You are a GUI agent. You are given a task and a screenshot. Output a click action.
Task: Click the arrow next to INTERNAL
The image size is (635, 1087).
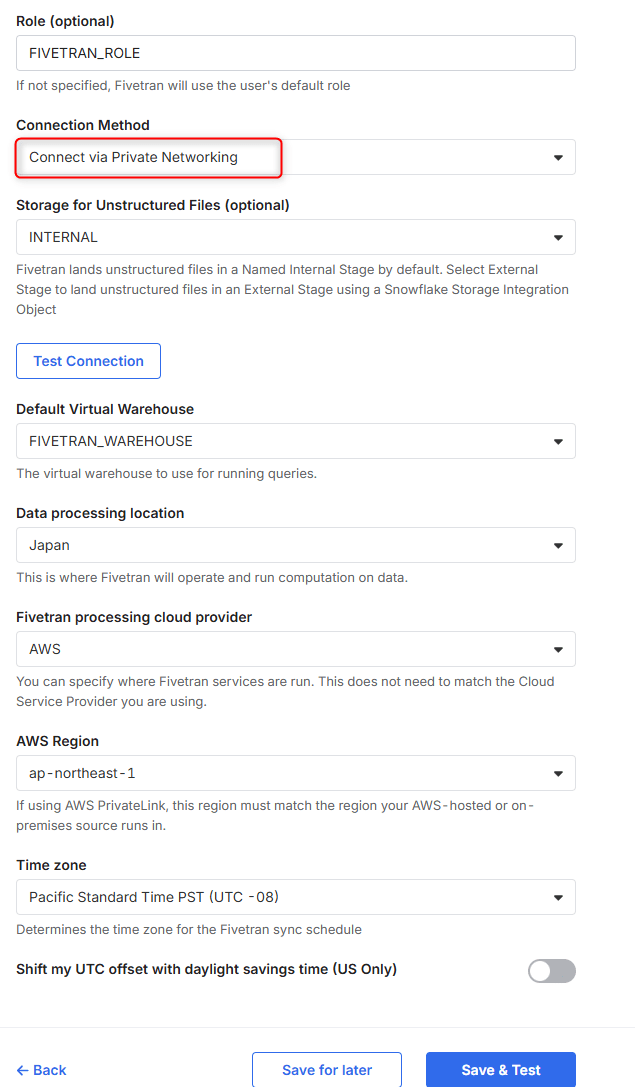558,238
